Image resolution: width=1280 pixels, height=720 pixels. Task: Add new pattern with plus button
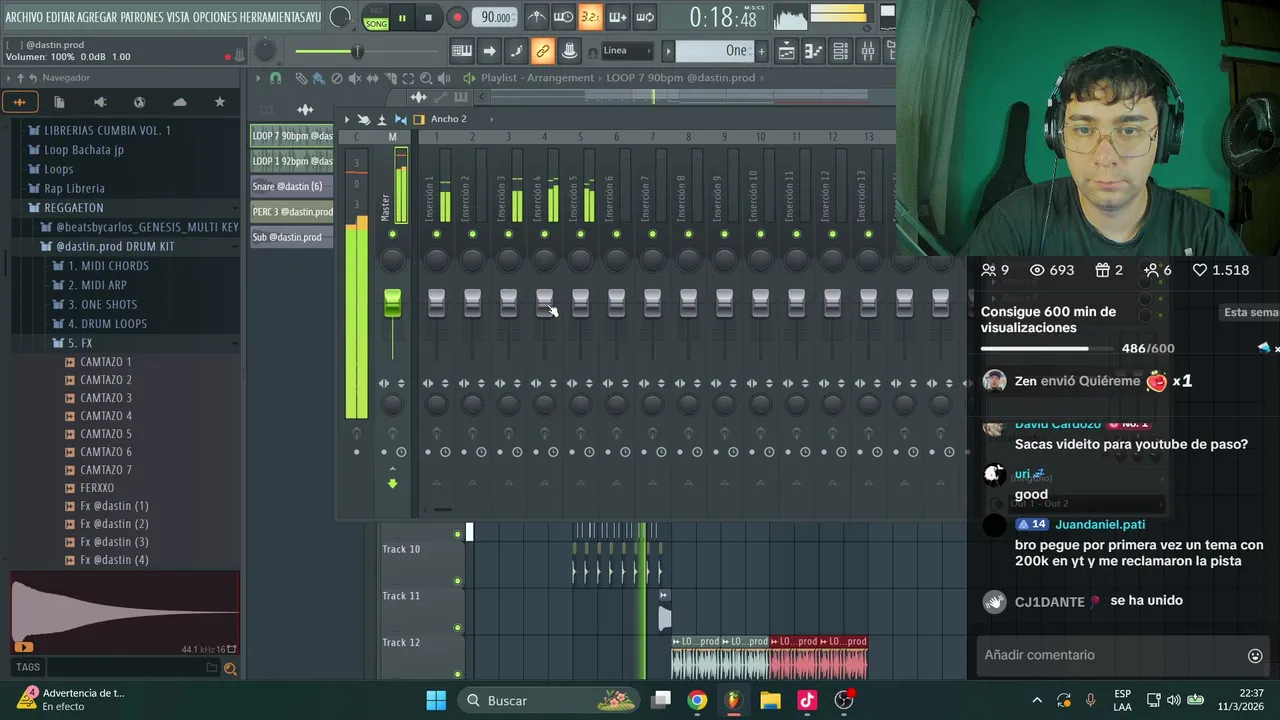(x=761, y=51)
